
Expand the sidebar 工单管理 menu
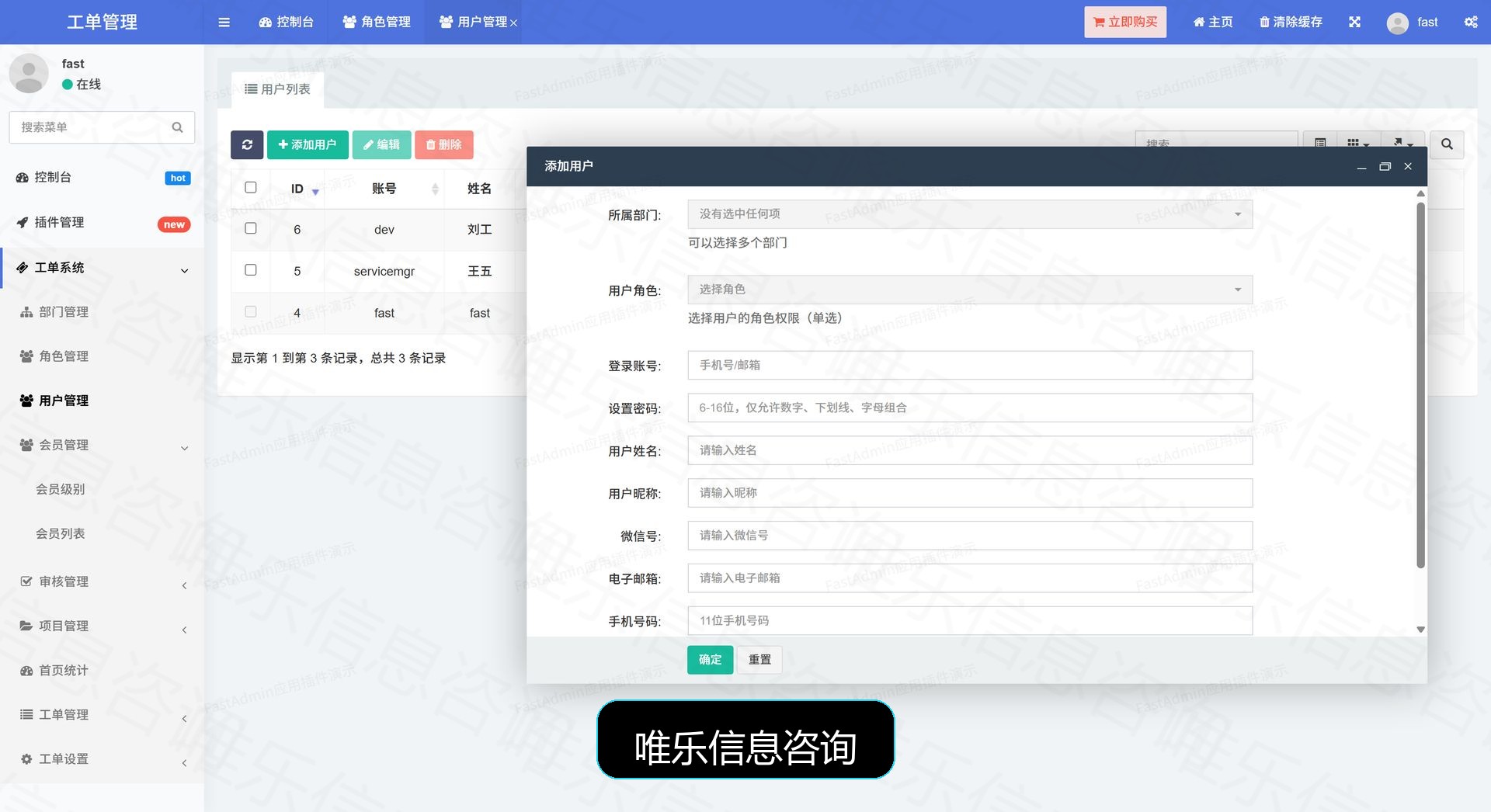(103, 714)
